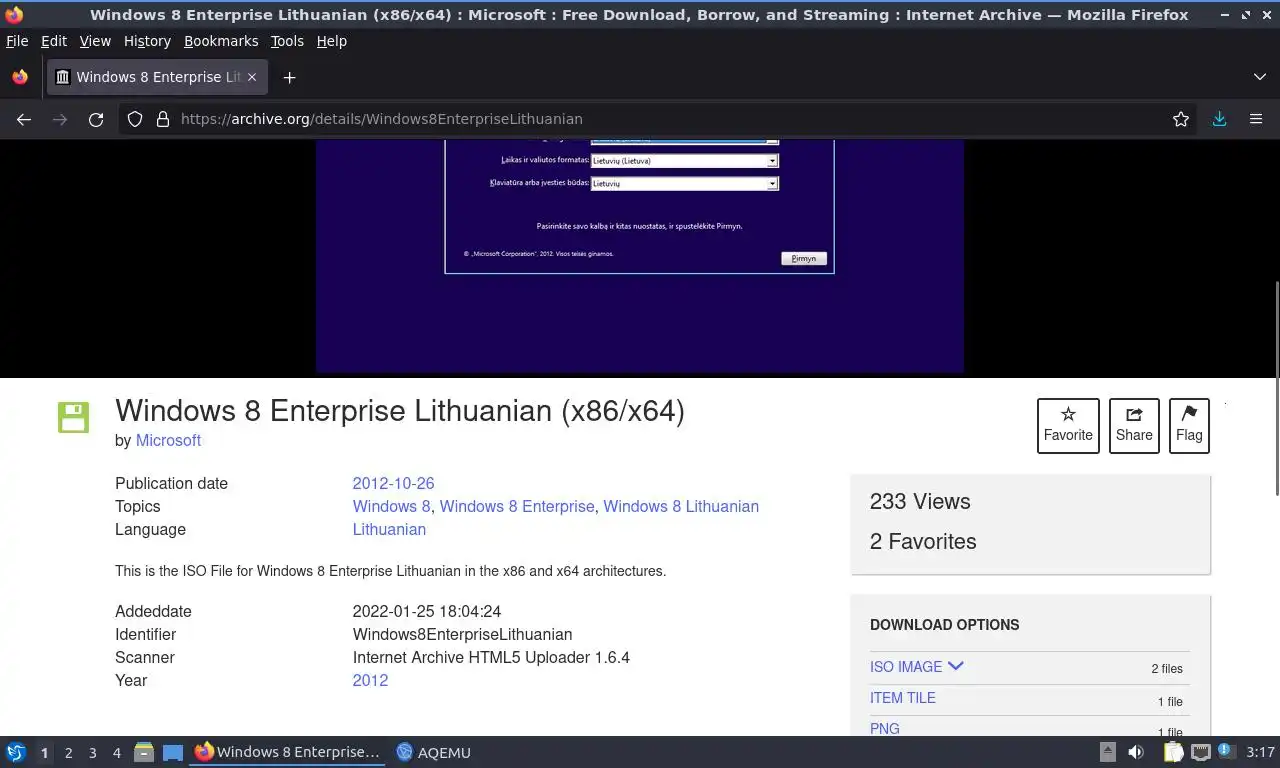Select the text '2 Favorites'
Screen dimensions: 1280x768
923,541
